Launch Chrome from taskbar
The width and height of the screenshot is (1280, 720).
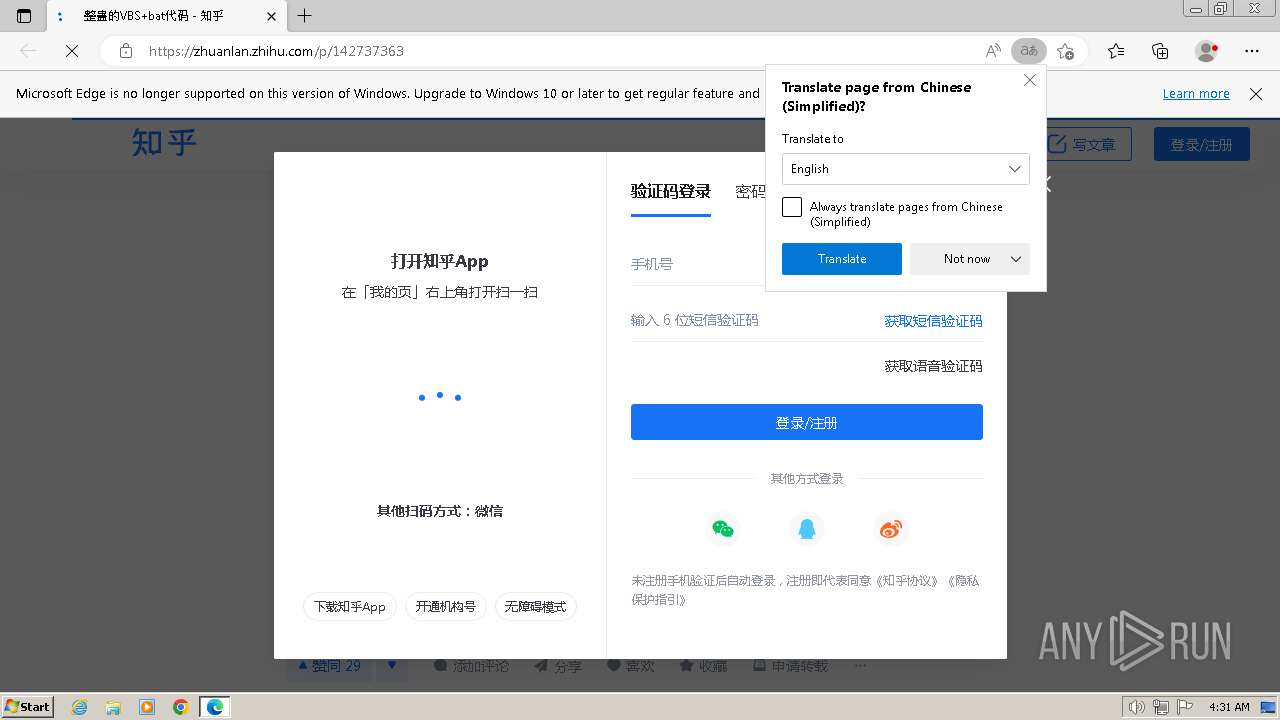[180, 707]
